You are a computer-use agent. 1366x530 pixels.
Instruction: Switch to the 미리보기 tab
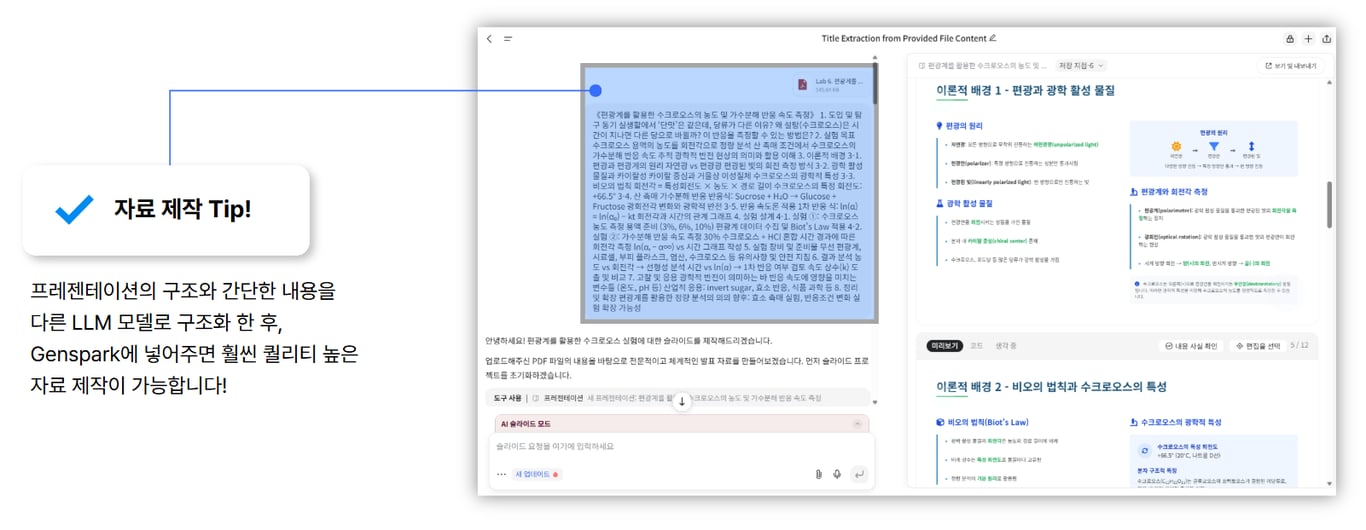pos(943,346)
